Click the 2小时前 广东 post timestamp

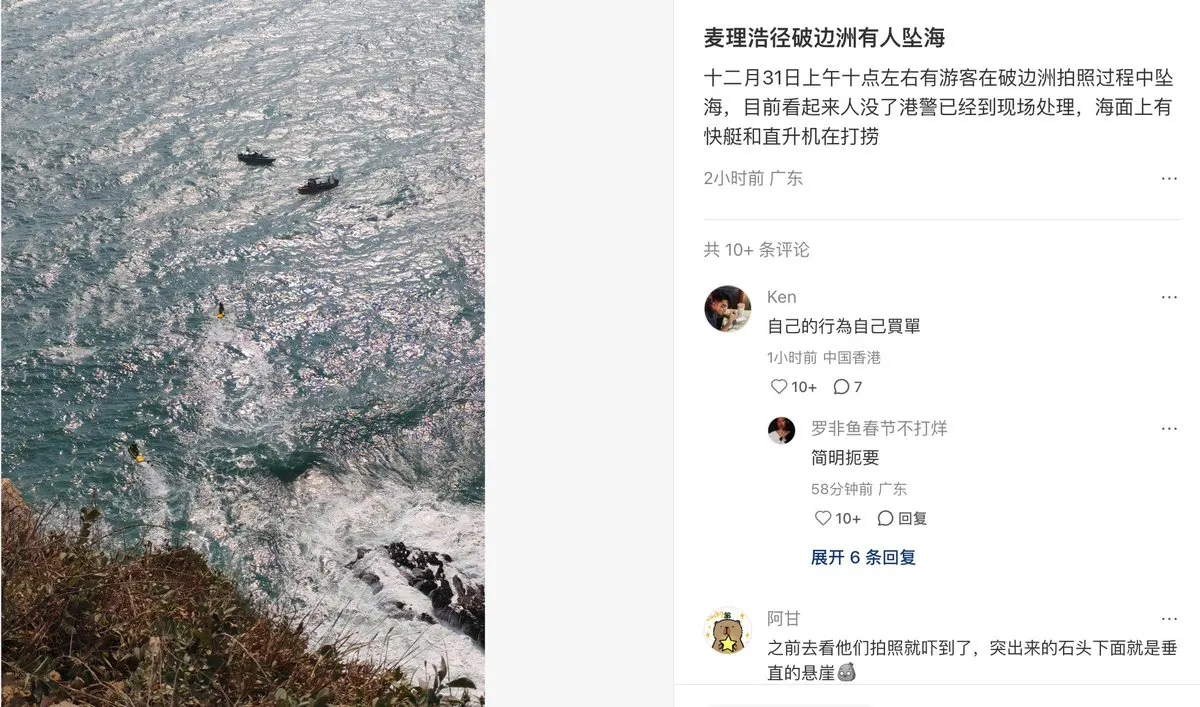[x=753, y=179]
